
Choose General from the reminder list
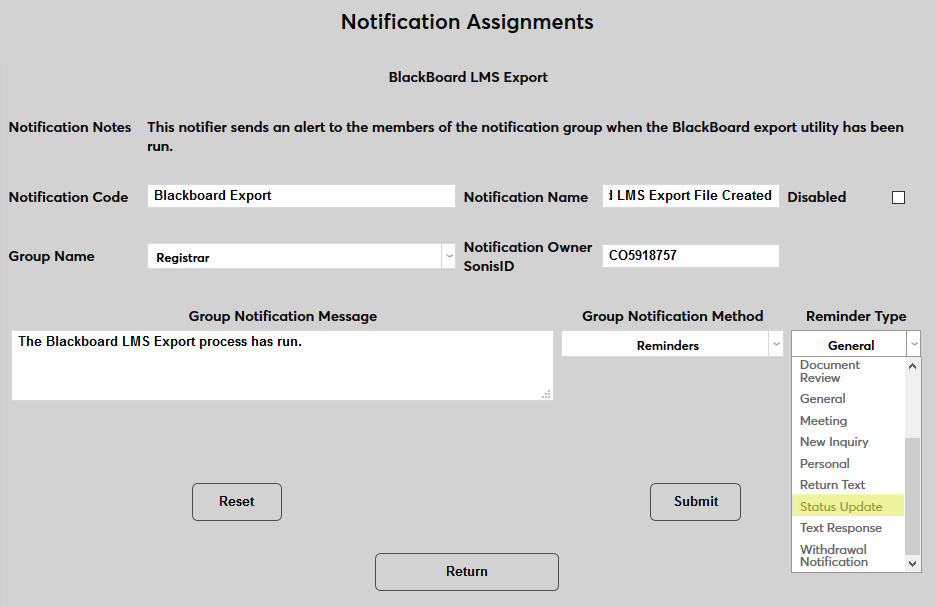[822, 398]
